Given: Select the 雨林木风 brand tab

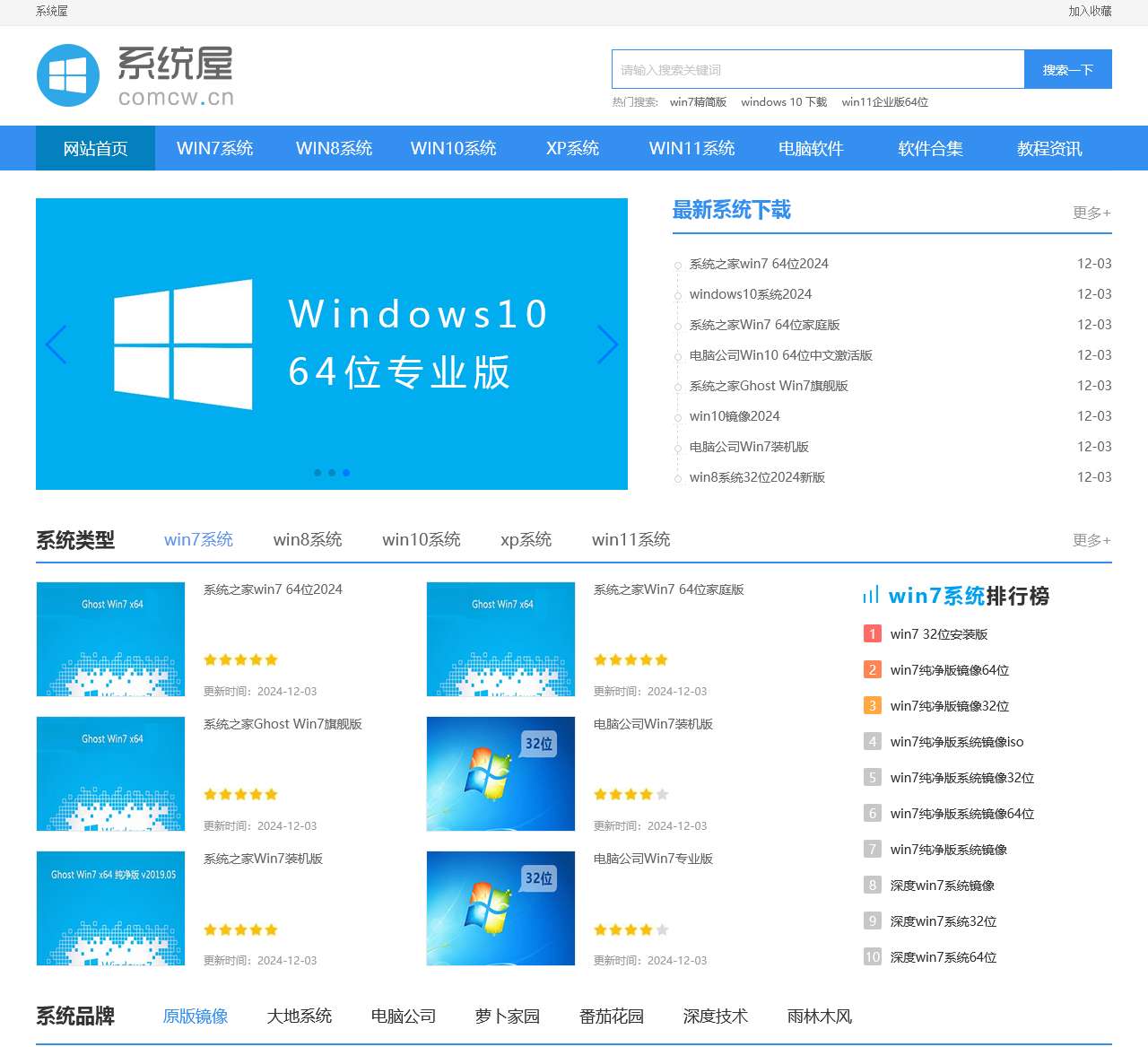Looking at the screenshot, I should pos(820,1016).
